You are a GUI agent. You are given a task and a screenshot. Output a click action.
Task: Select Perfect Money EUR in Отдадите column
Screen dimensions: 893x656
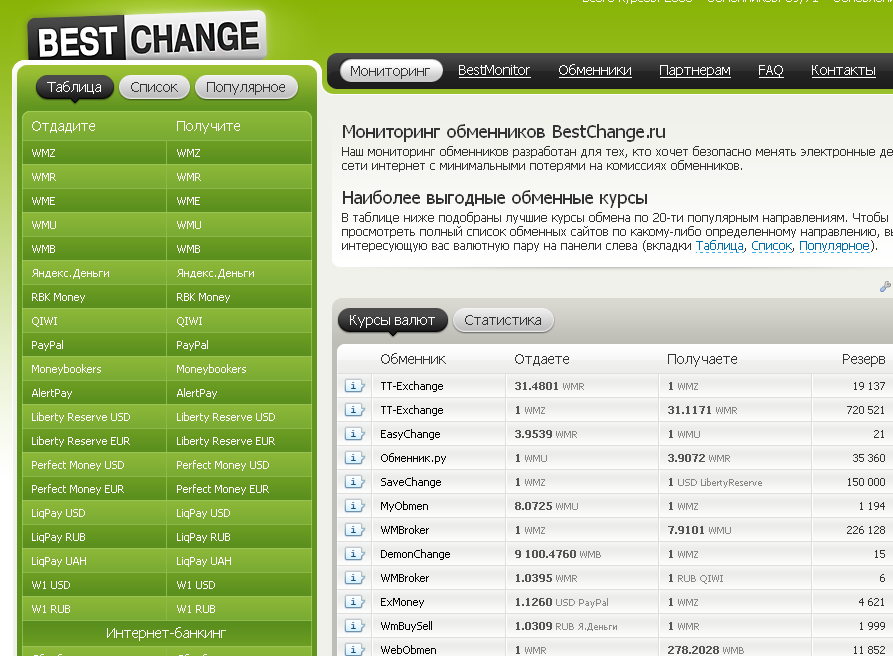[x=94, y=489]
